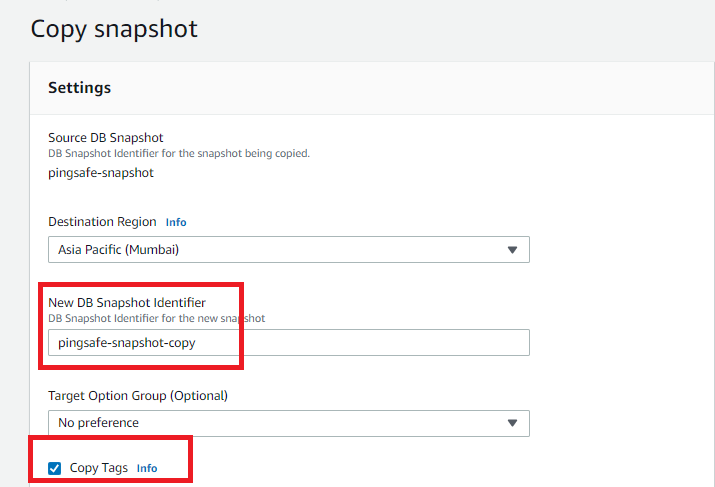Click the Settings panel header
This screenshot has width=715, height=487.
point(80,88)
